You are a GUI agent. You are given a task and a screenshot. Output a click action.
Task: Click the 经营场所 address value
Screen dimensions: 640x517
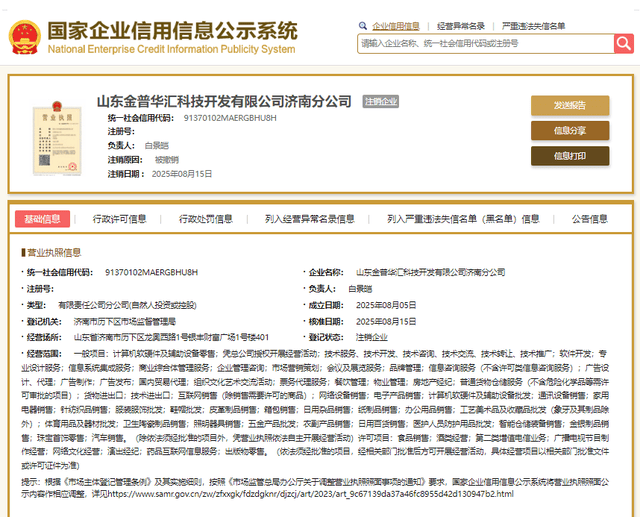tap(171, 337)
